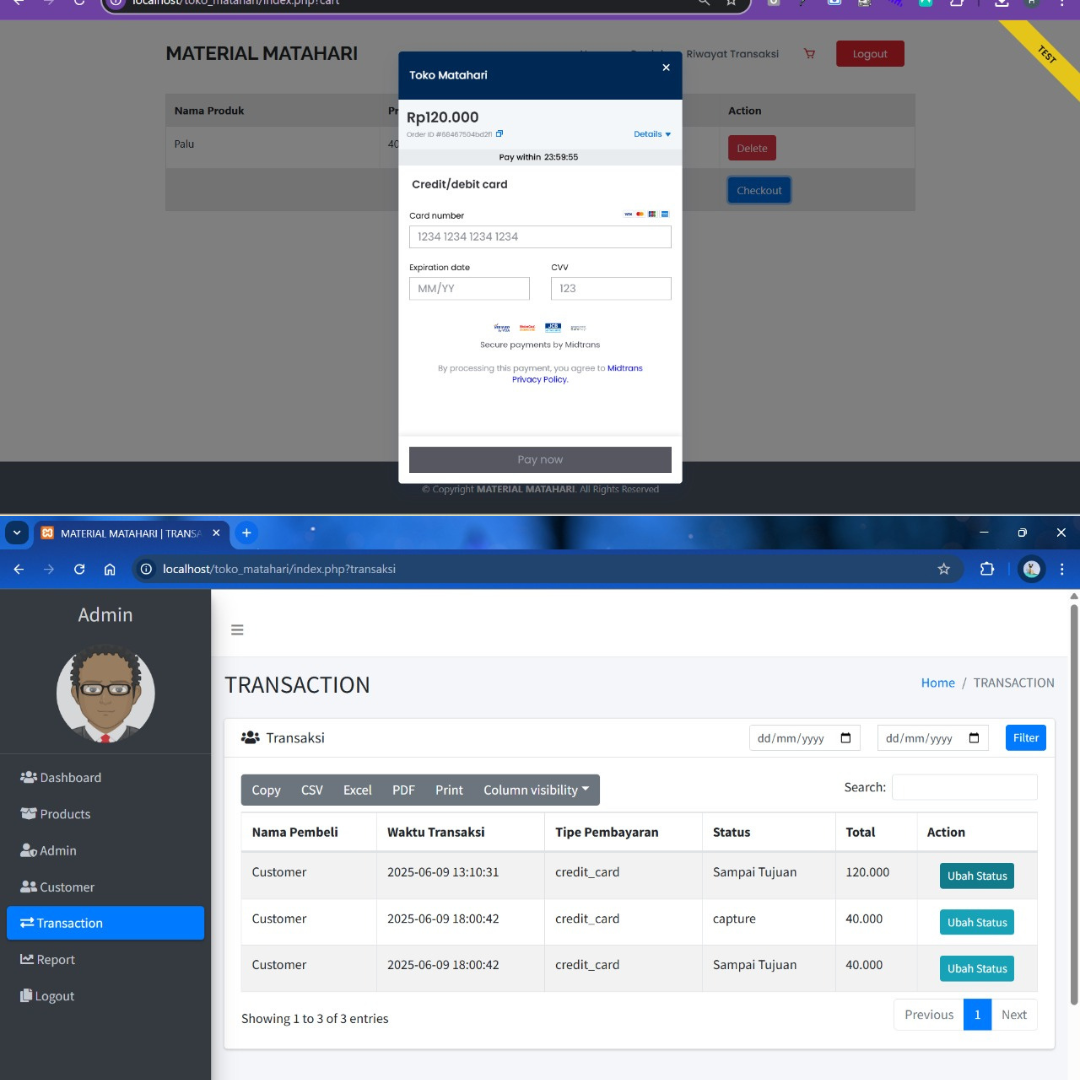Viewport: 1080px width, 1080px height.
Task: Follow the Midtrans Privacy Policy link
Action: tap(540, 380)
